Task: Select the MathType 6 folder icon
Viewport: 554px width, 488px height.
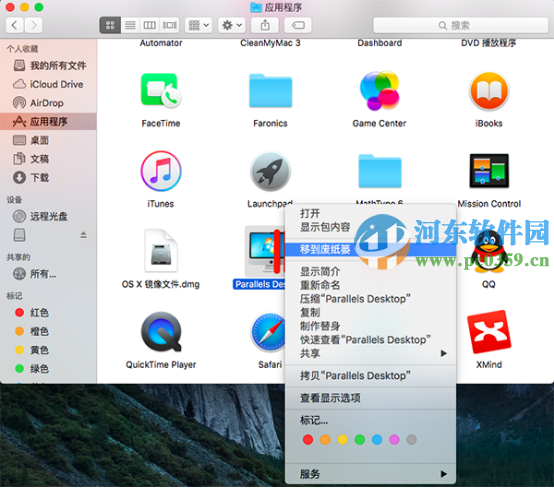Action: tap(379, 171)
